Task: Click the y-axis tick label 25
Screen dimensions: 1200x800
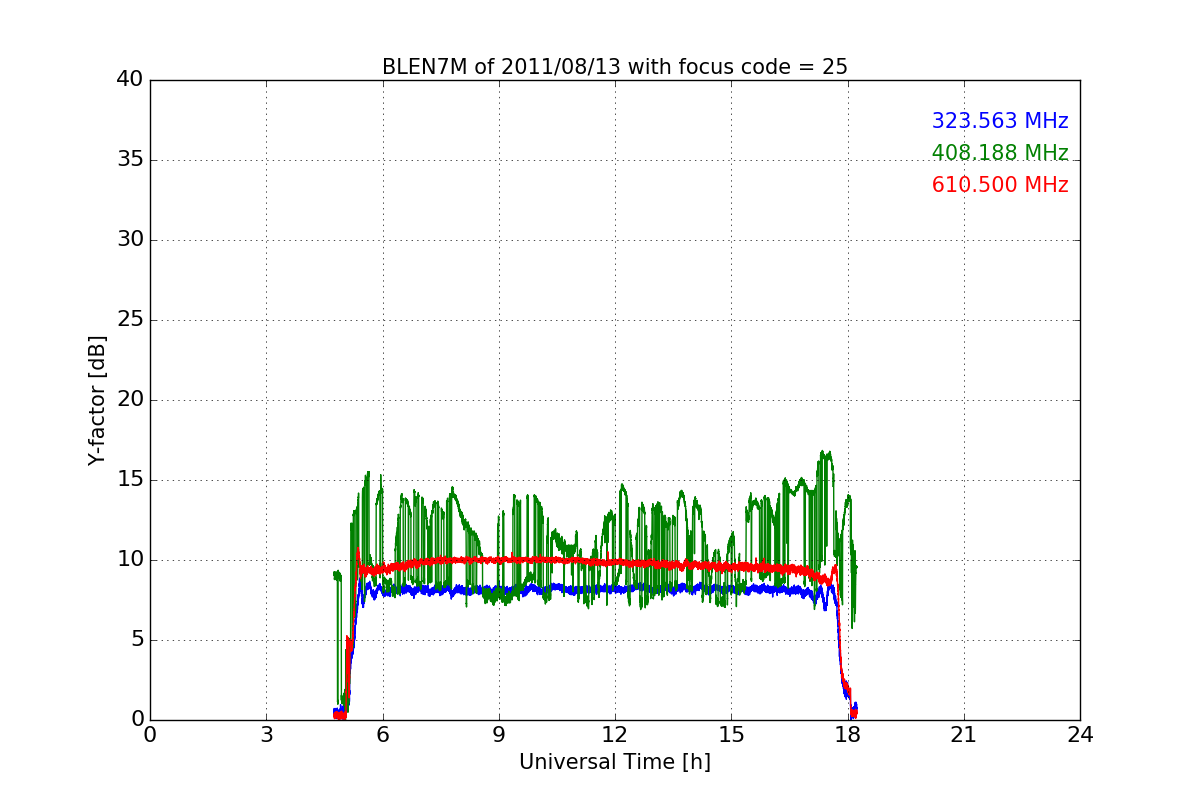Action: 130,320
